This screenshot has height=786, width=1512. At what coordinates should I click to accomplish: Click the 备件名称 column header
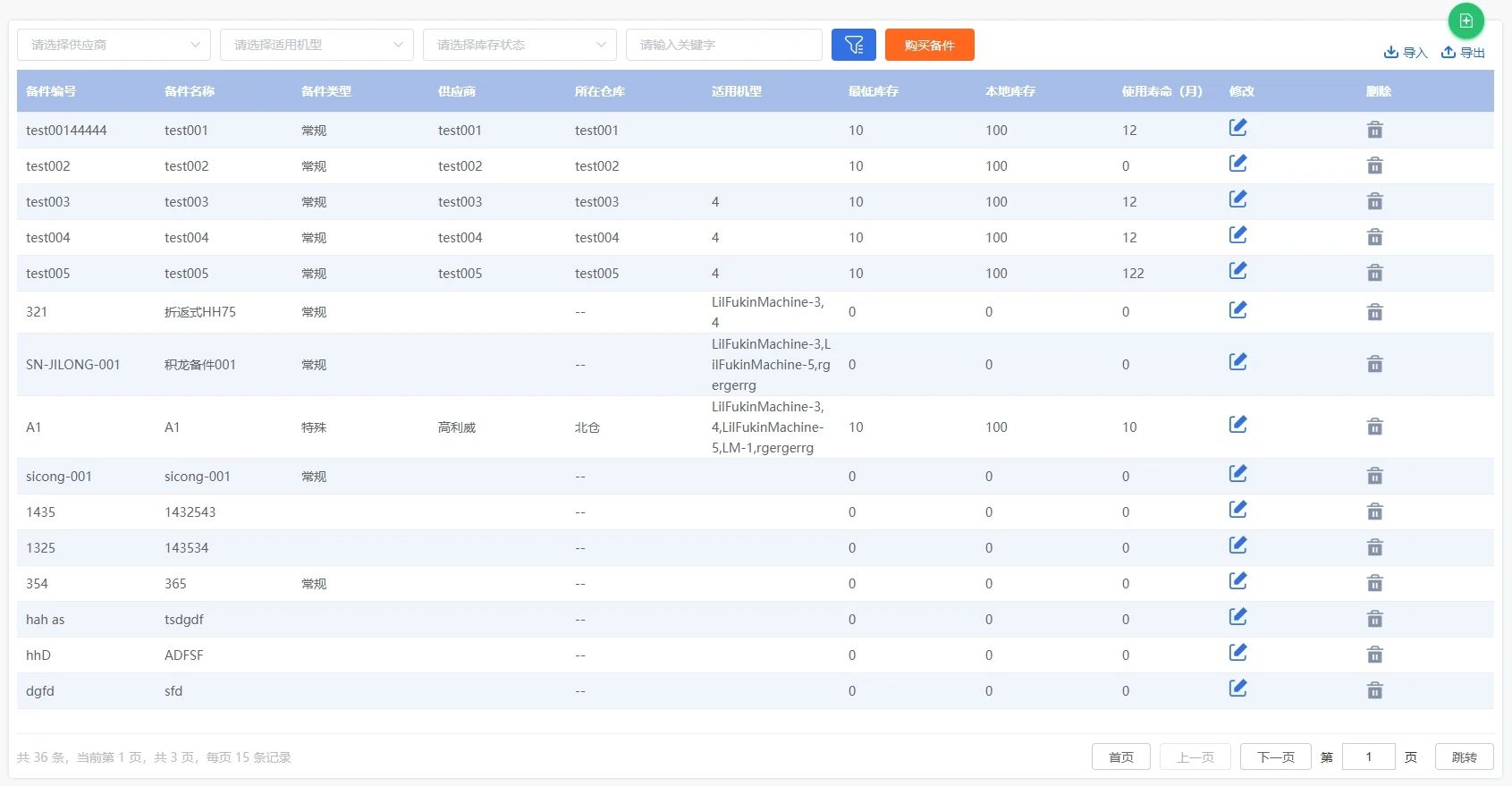click(x=190, y=91)
